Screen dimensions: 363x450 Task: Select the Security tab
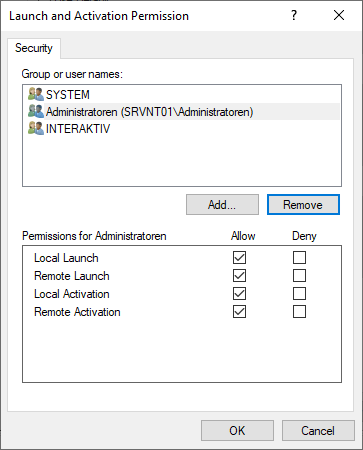(x=34, y=48)
